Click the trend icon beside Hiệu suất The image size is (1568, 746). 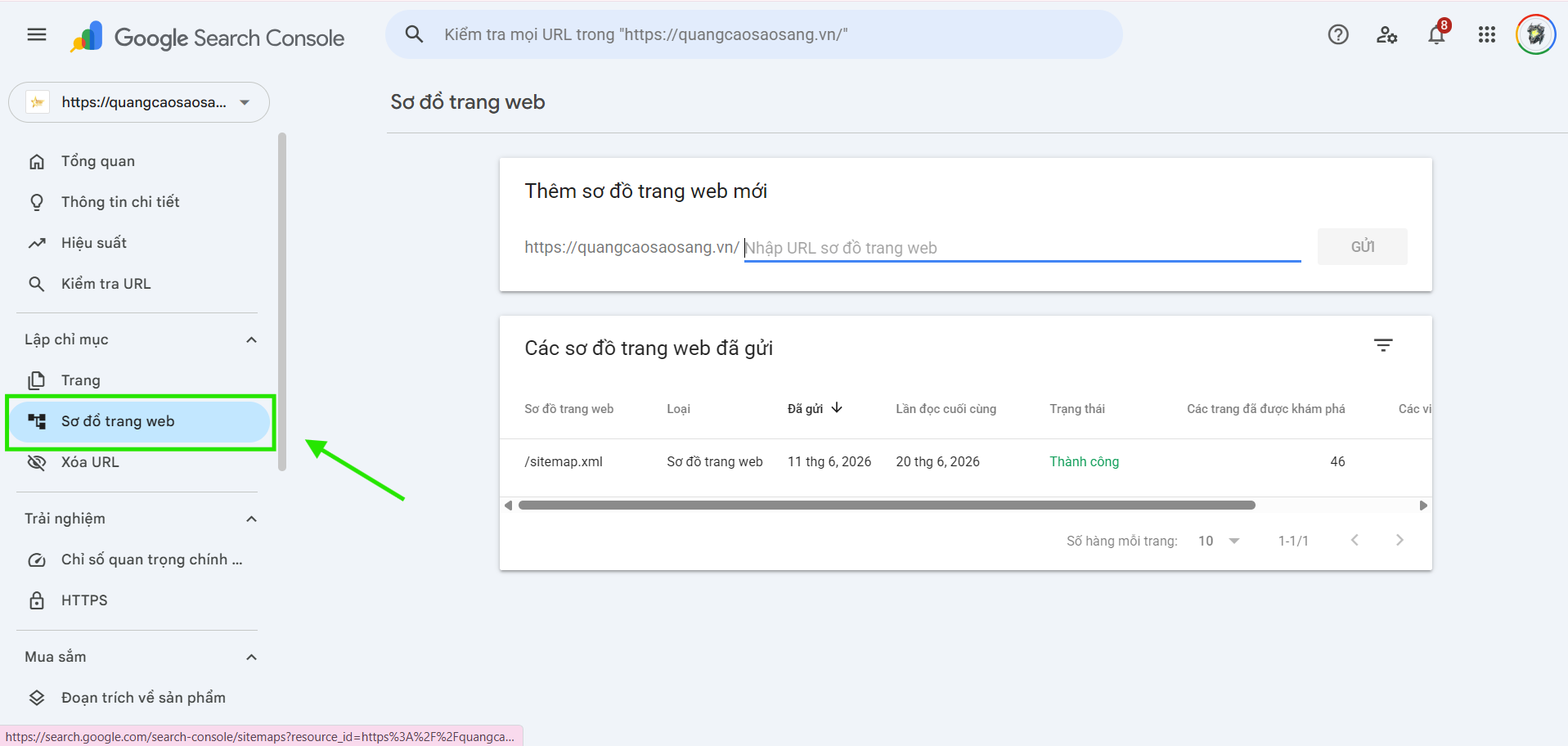point(37,243)
